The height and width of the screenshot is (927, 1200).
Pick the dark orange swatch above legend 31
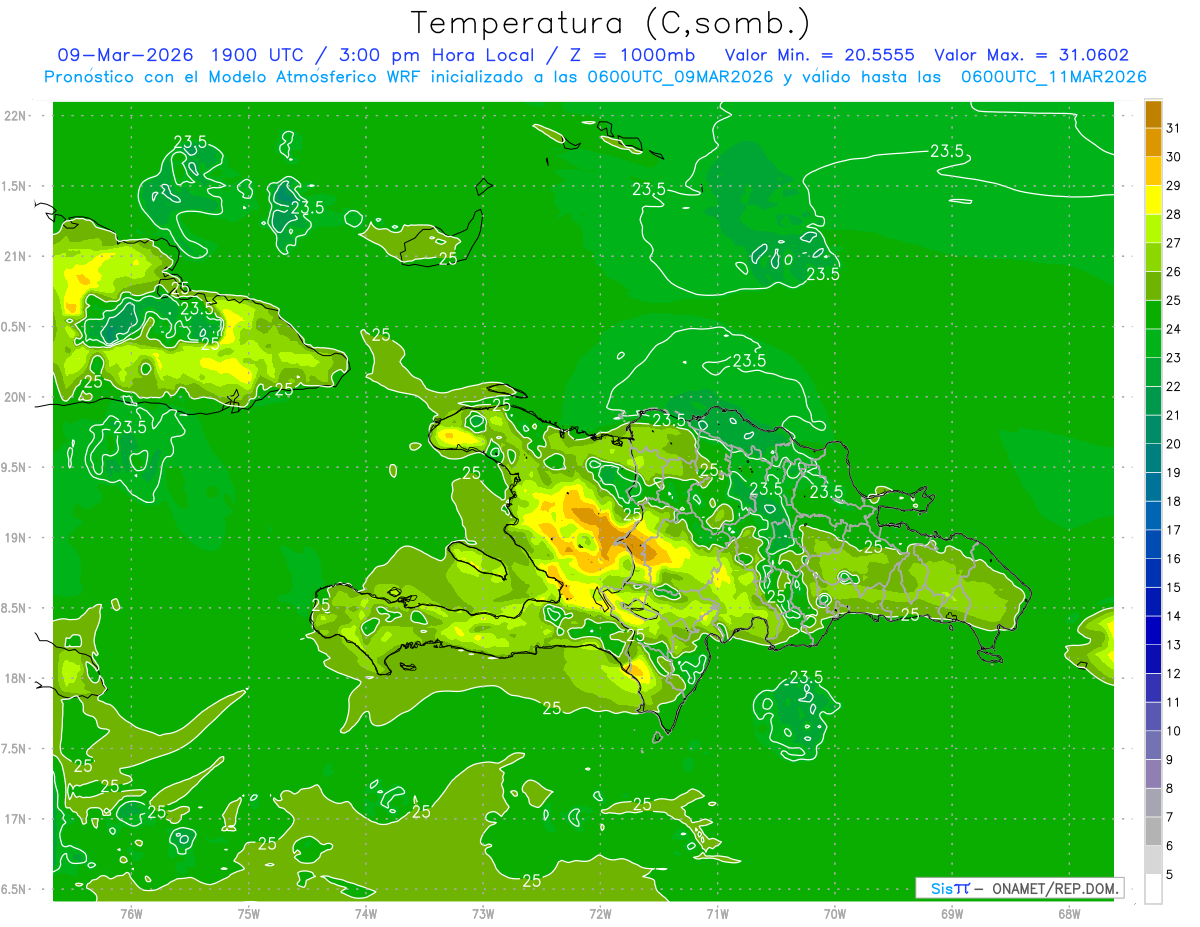pos(1153,114)
